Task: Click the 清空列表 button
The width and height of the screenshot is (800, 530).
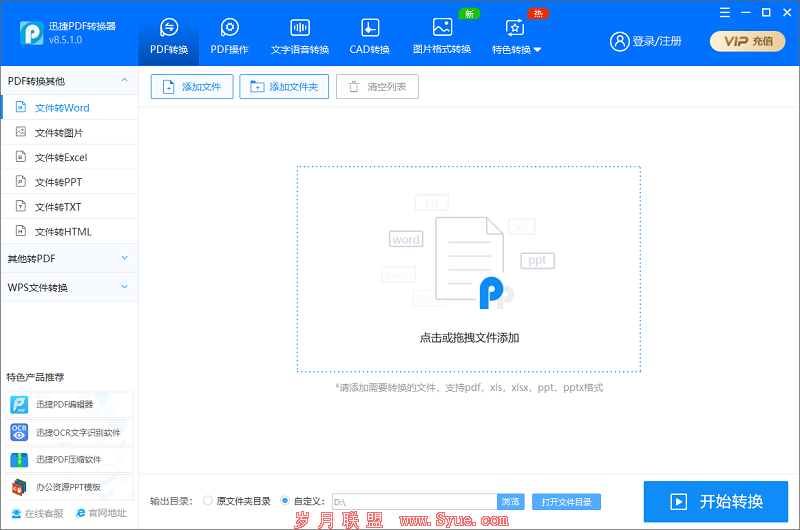Action: (377, 87)
